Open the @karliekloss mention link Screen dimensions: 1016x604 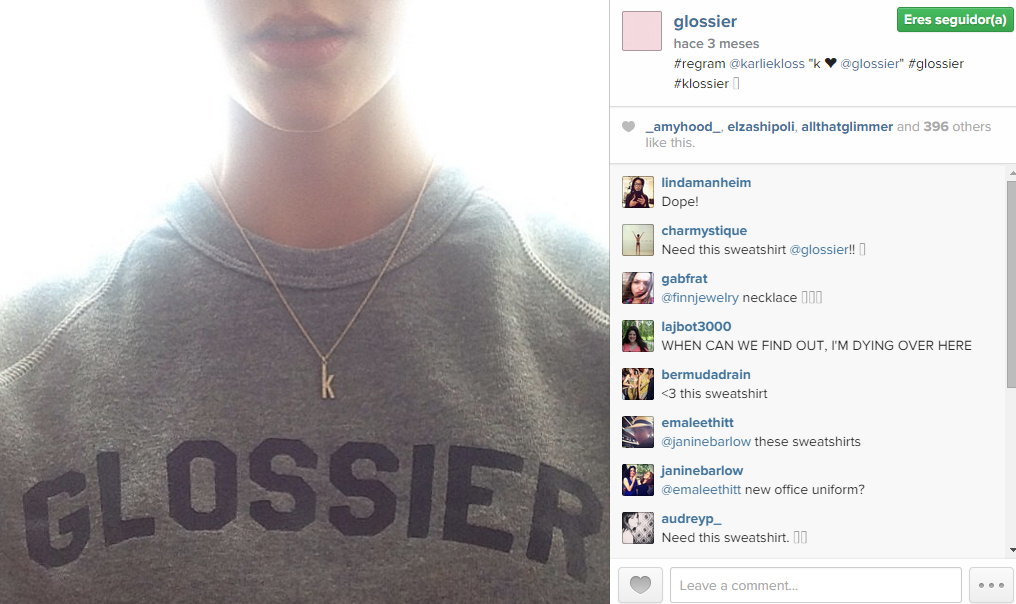tap(767, 64)
